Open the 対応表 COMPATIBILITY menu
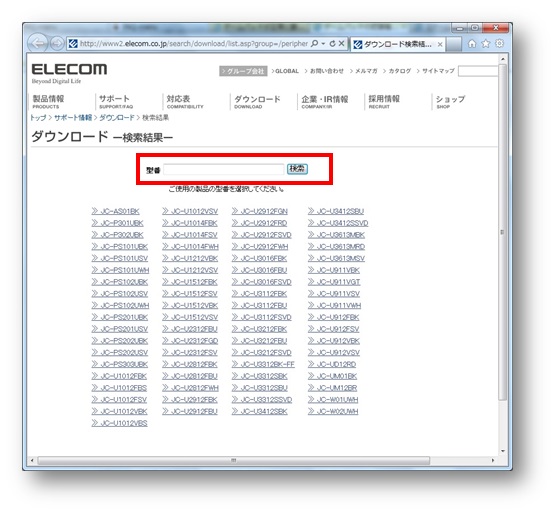The width and height of the screenshot is (555, 513). tap(185, 102)
